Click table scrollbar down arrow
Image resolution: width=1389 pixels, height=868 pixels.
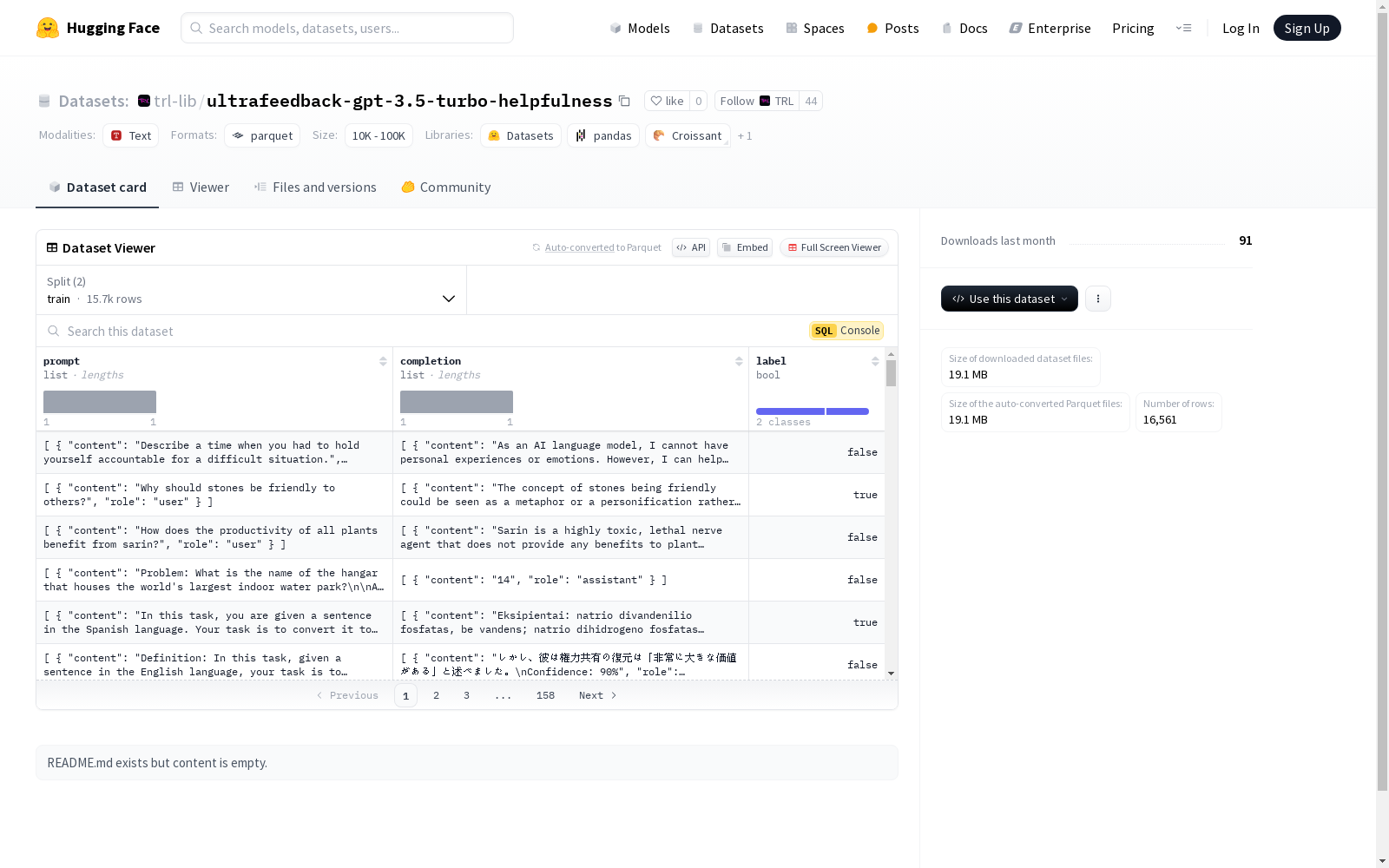coord(891,674)
